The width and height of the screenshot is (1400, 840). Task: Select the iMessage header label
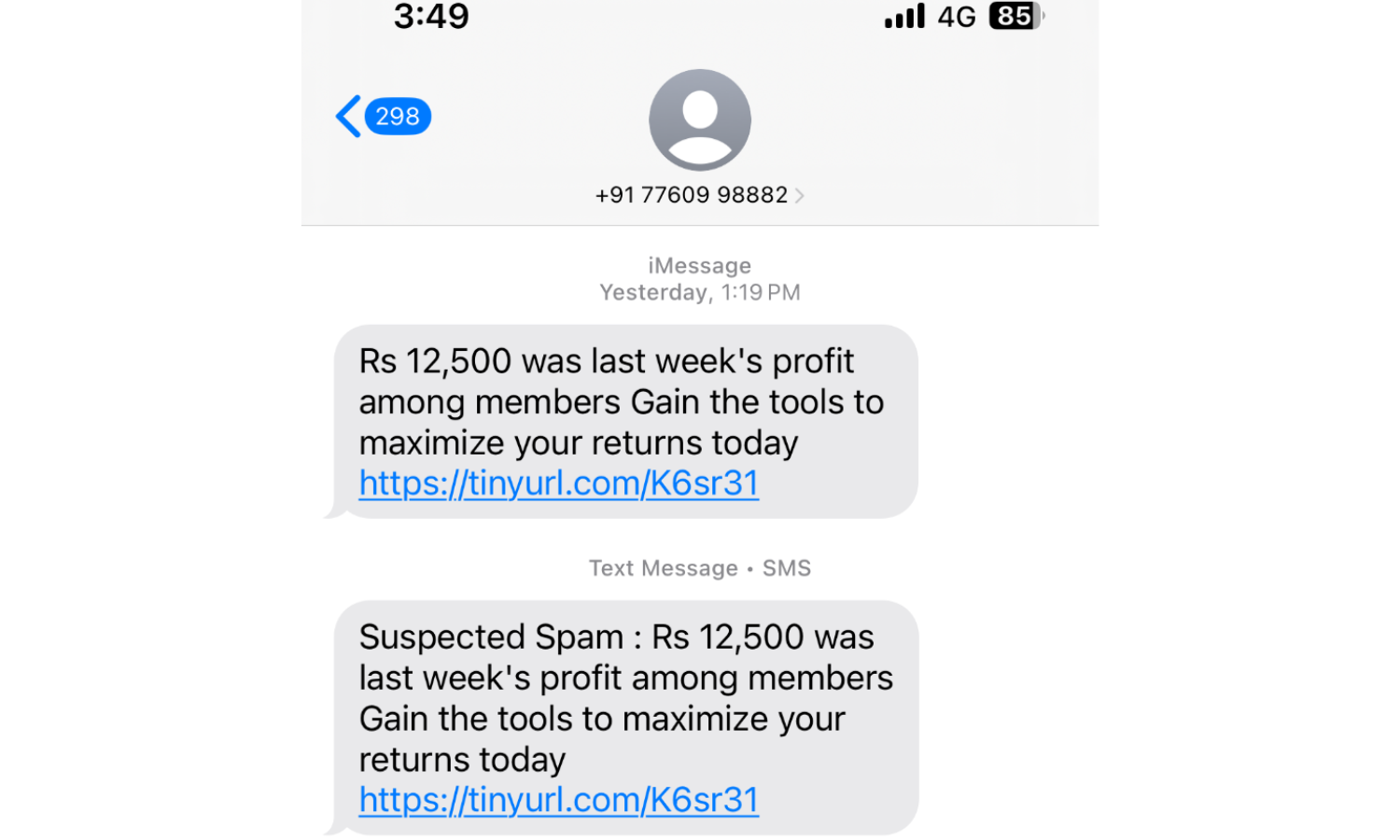tap(699, 265)
